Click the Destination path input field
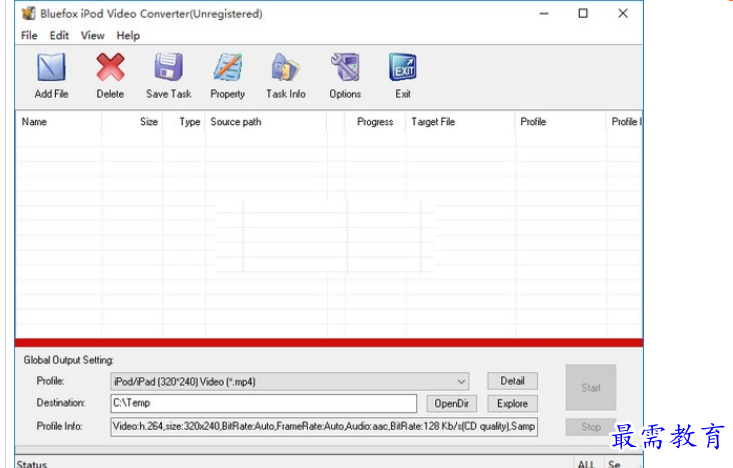The image size is (733, 468). point(264,403)
